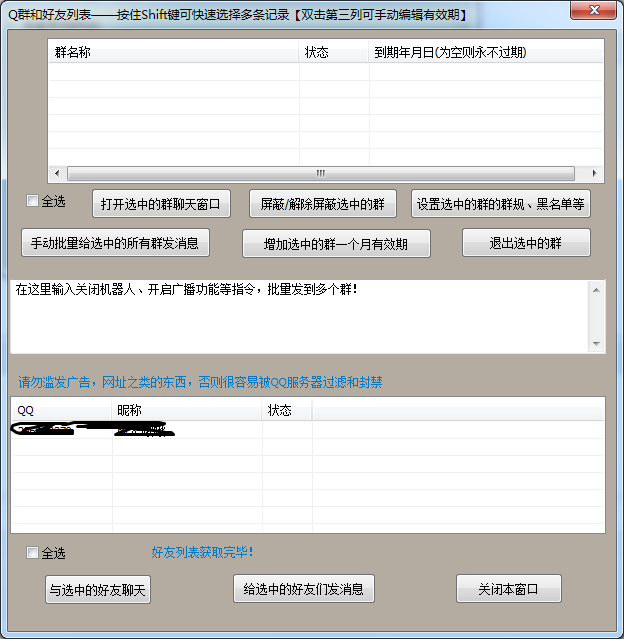Click left arrow of group list scrollbar
Viewport: 624px width, 639px height.
(x=57, y=173)
